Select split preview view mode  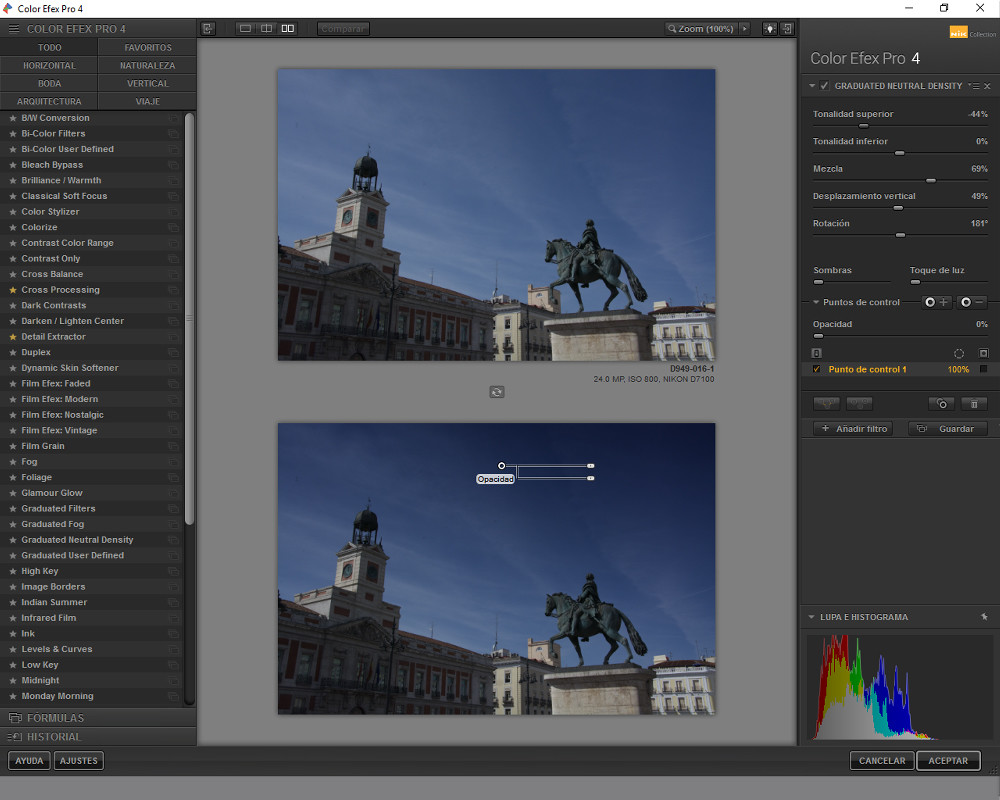(266, 28)
